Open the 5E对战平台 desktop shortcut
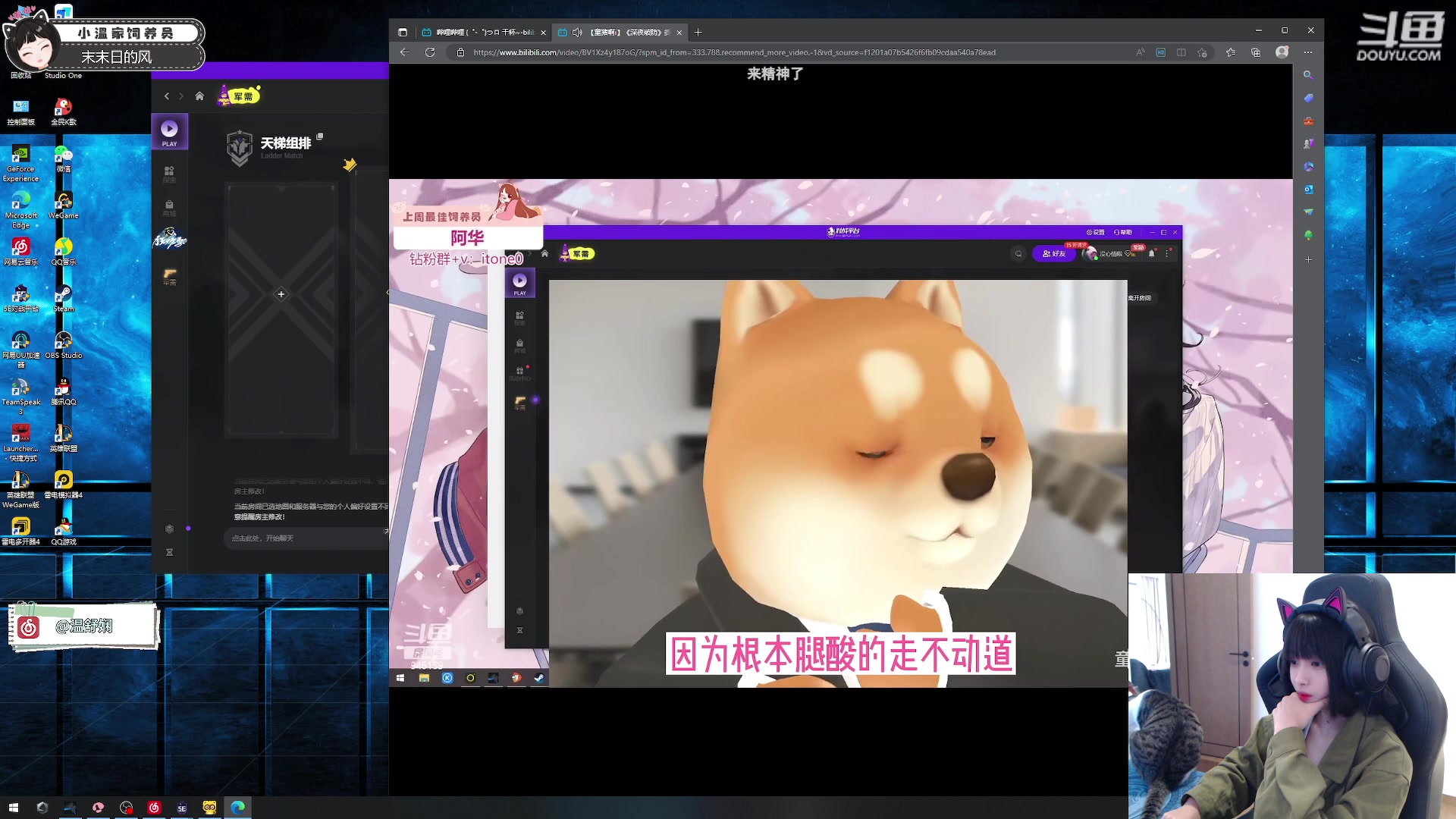1456x819 pixels. [x=20, y=299]
